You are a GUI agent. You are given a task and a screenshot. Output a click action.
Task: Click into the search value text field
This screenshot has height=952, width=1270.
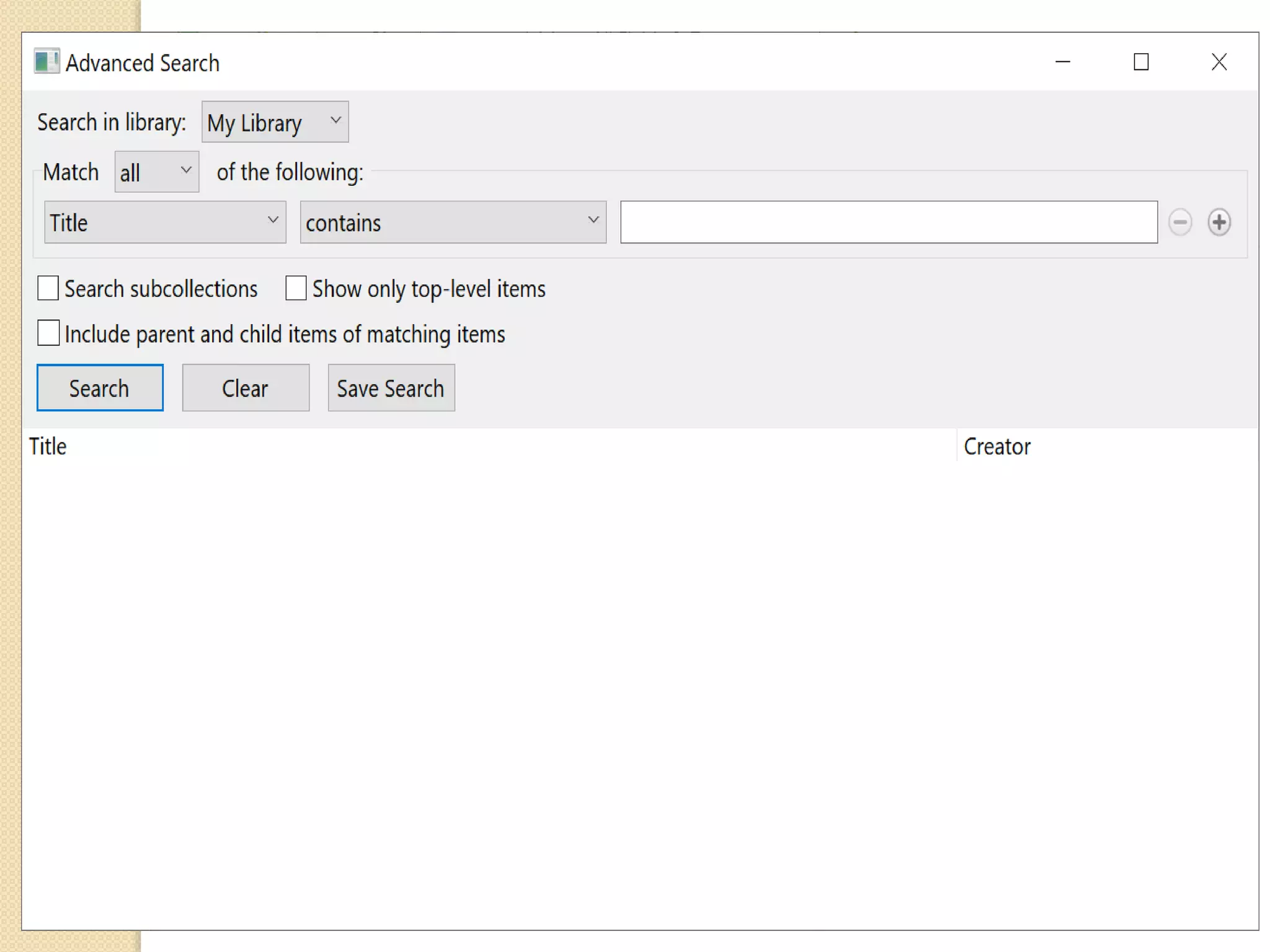[888, 222]
